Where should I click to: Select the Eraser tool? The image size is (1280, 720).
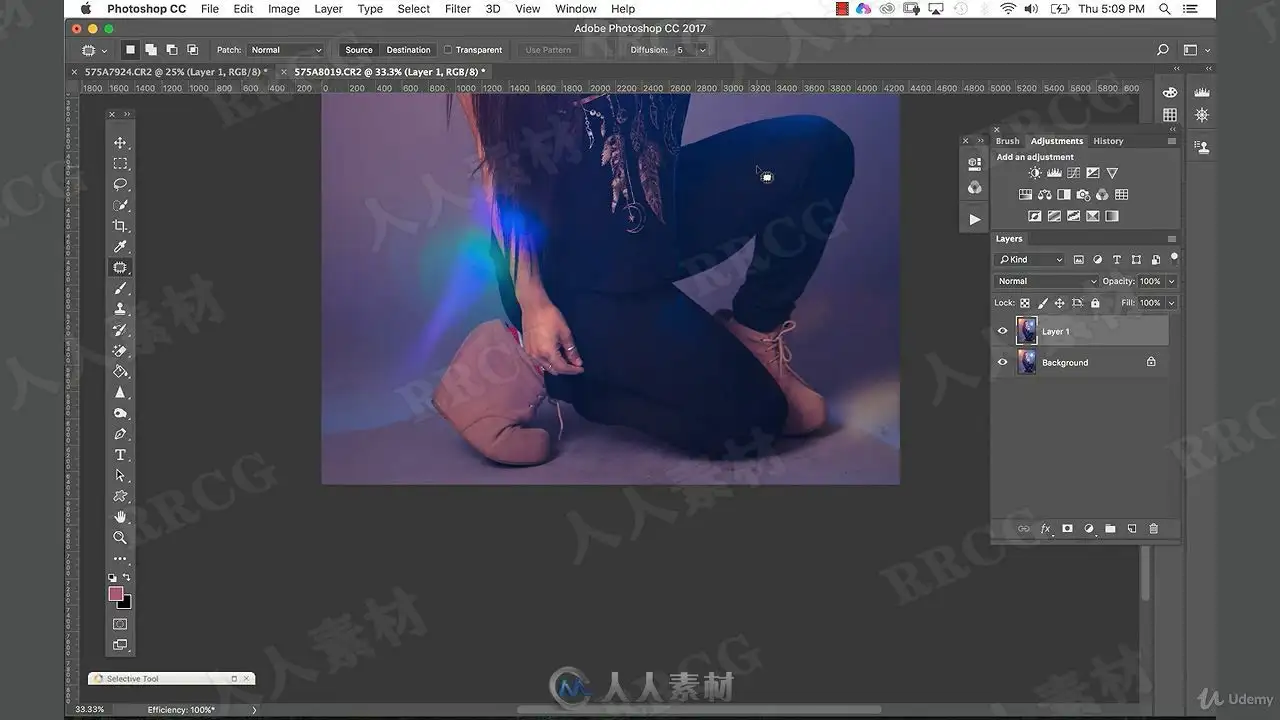(120, 351)
